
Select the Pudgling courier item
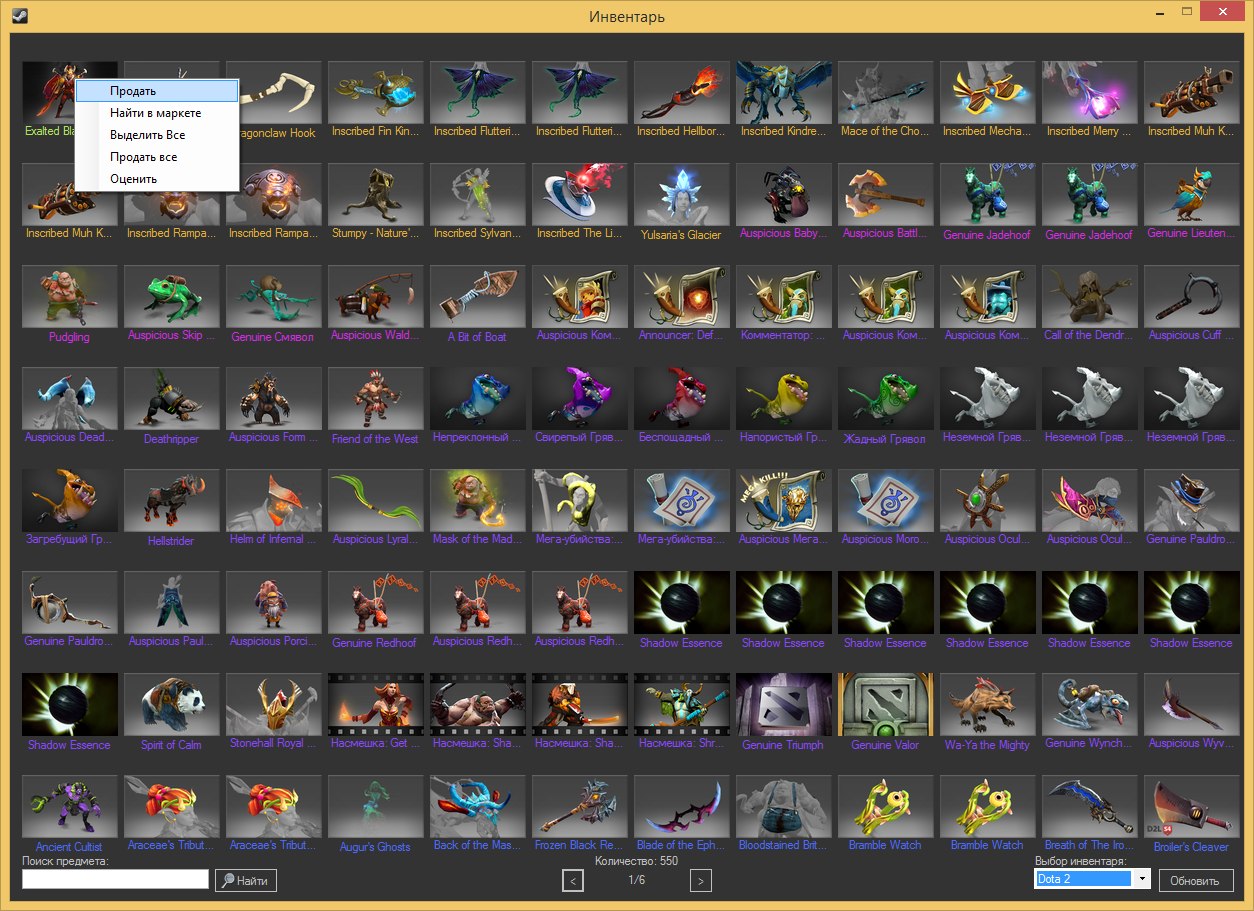[x=70, y=297]
